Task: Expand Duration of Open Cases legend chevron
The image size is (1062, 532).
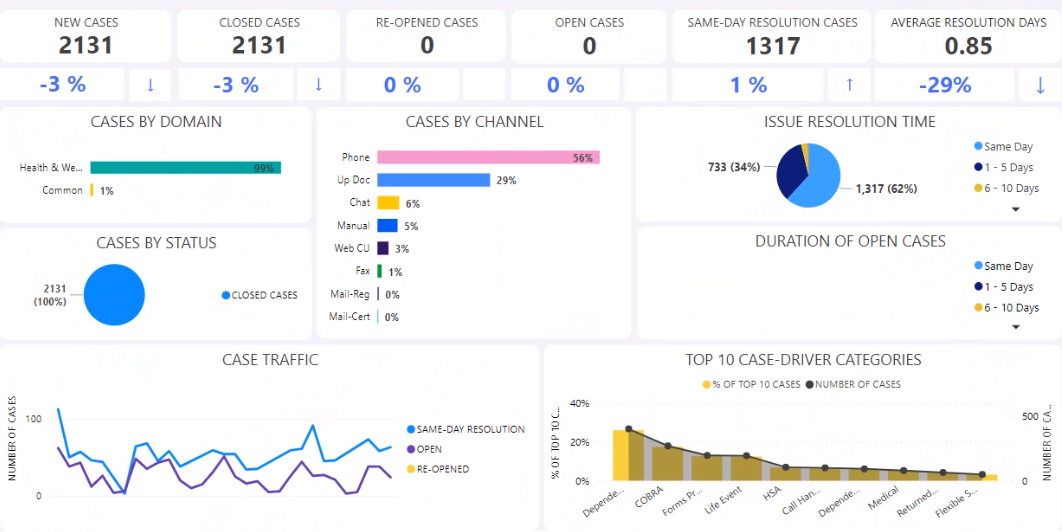Action: (1016, 327)
